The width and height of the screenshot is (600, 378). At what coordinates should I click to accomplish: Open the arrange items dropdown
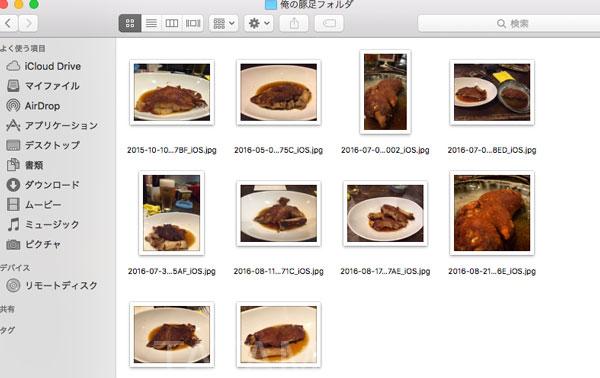224,23
